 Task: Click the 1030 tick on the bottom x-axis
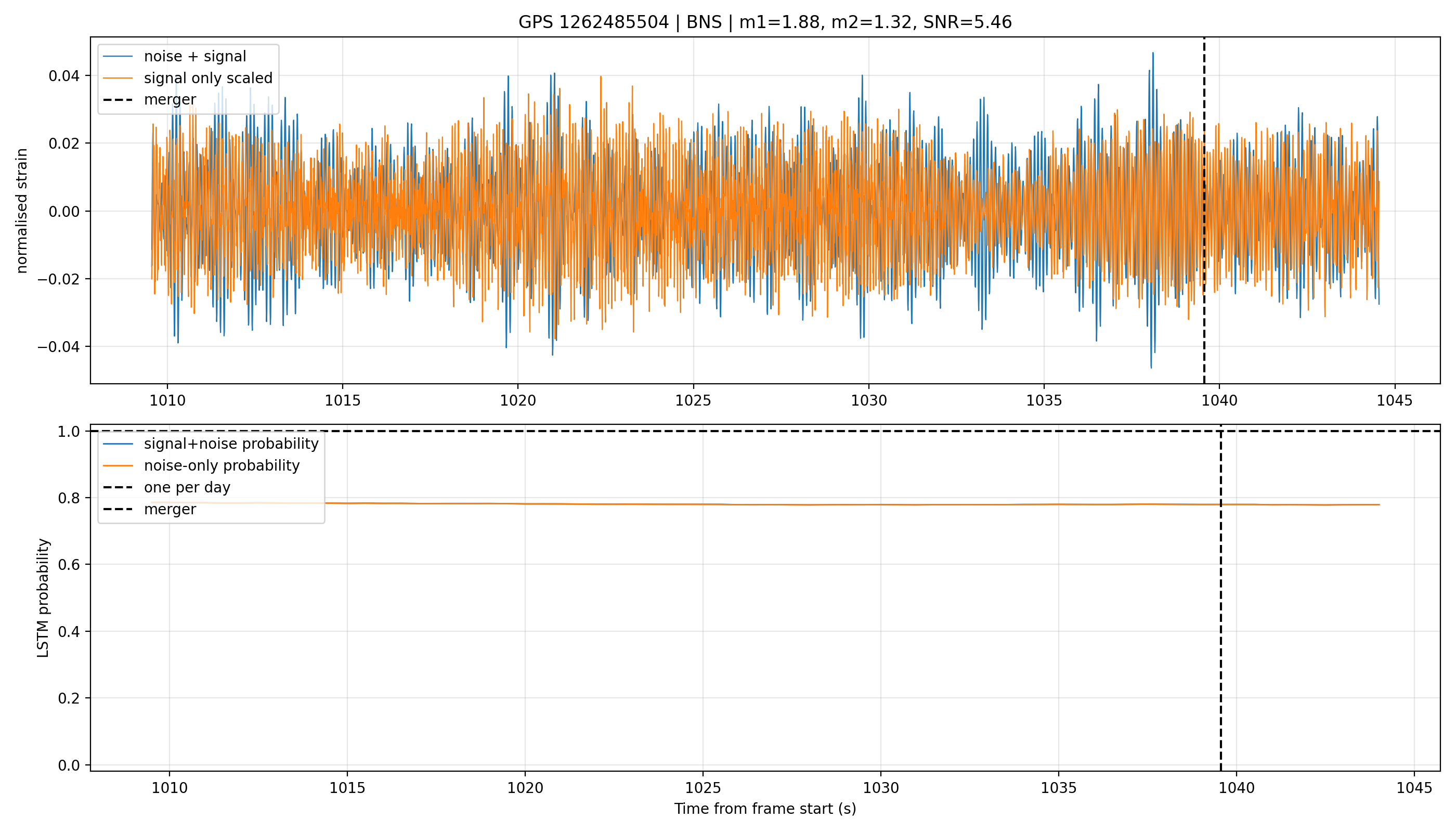click(x=880, y=788)
